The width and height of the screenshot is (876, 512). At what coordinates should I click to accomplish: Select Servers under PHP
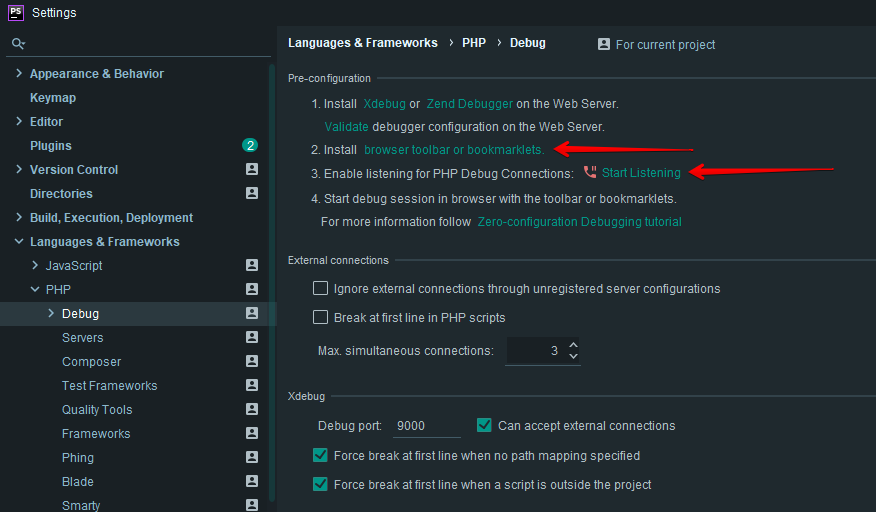click(83, 338)
